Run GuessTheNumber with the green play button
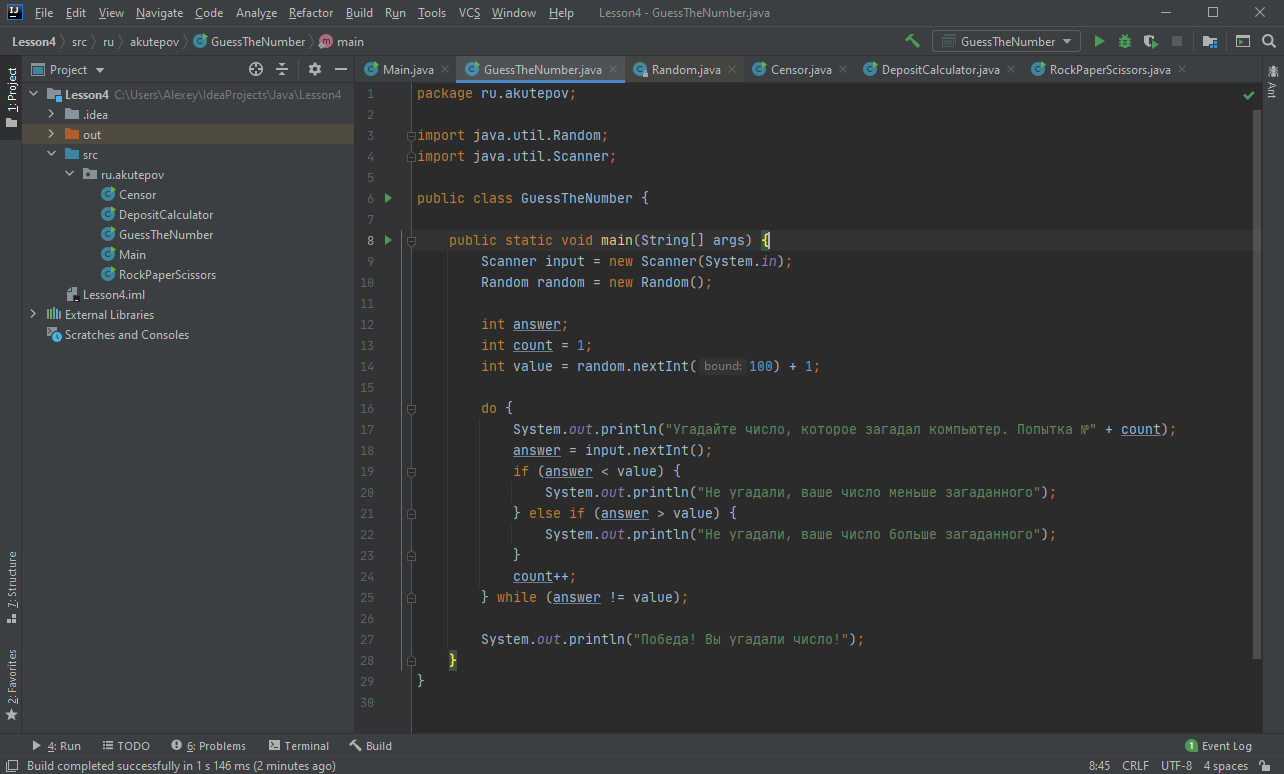Screen dimensions: 1284x774 pos(1099,41)
